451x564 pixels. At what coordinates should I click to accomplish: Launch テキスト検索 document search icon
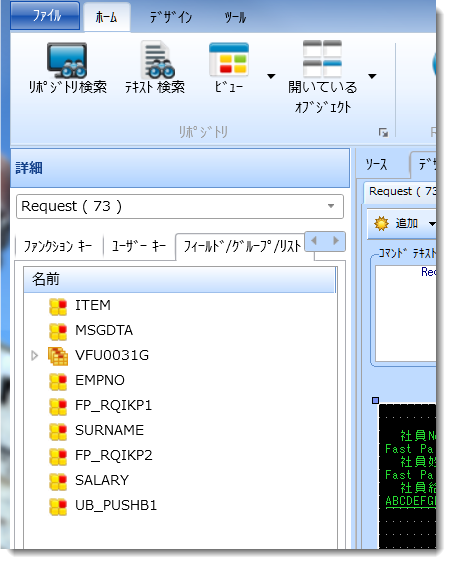tap(157, 60)
